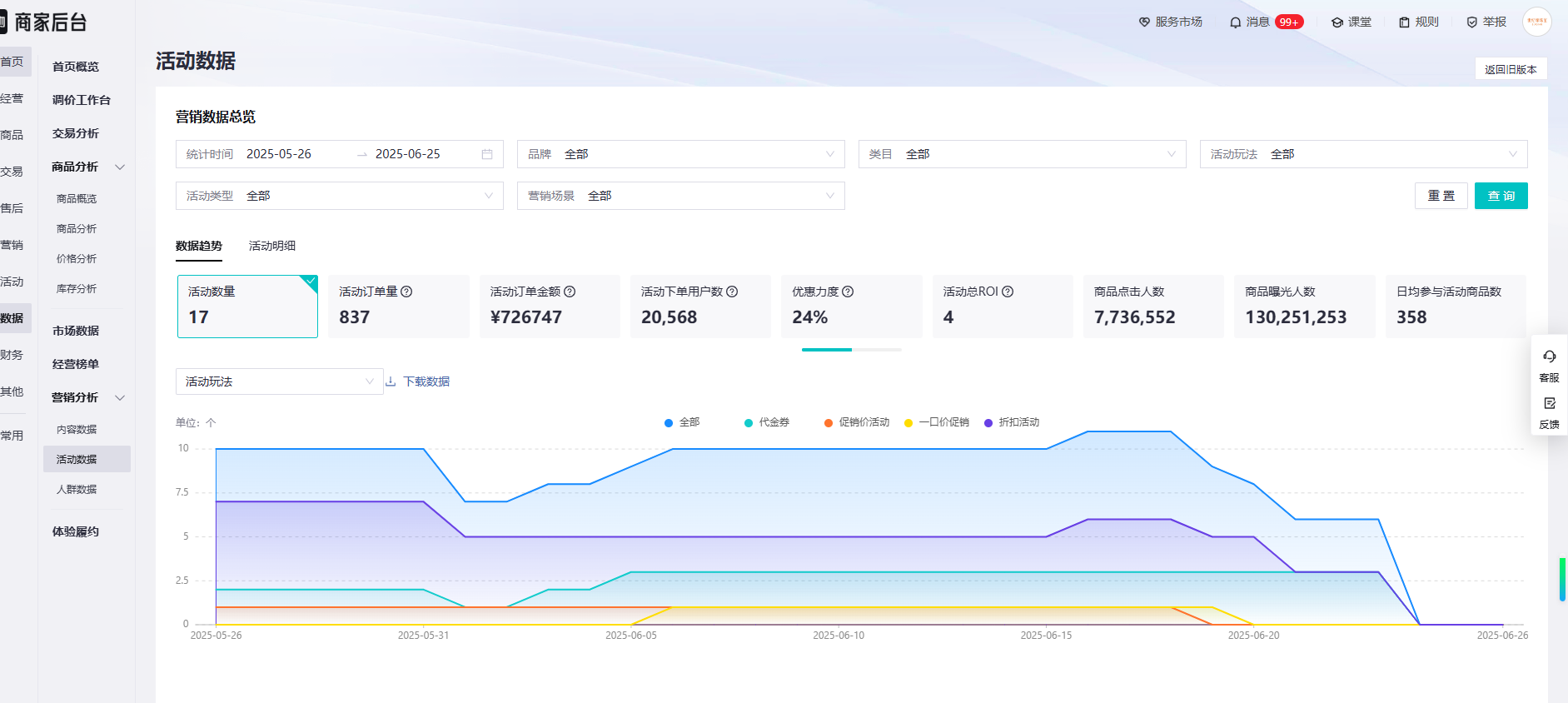1568x703 pixels.
Task: Open the 反馈 feedback icon
Action: click(x=1549, y=404)
